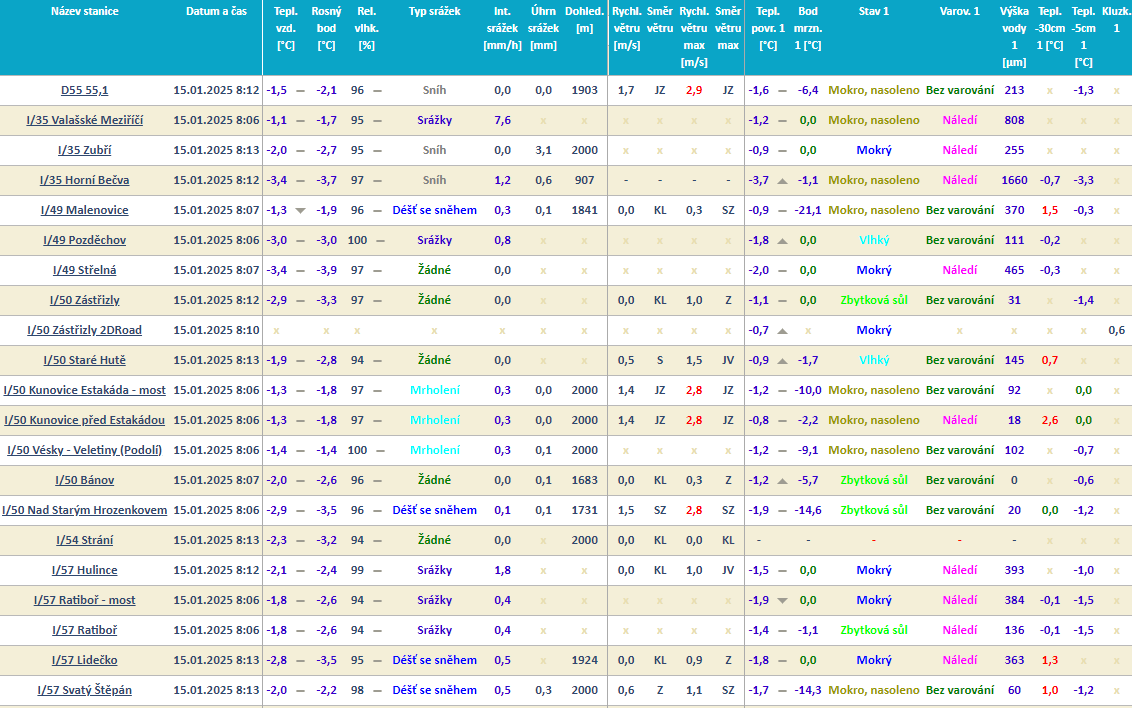Image resolution: width=1132 pixels, height=708 pixels.
Task: Click the Déšť se sněhem cell for I/57 Lidečko
Action: 434,660
